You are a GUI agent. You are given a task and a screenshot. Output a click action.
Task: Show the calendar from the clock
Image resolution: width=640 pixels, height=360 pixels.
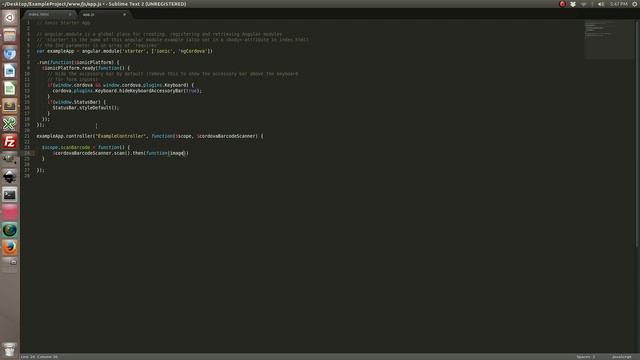point(619,4)
